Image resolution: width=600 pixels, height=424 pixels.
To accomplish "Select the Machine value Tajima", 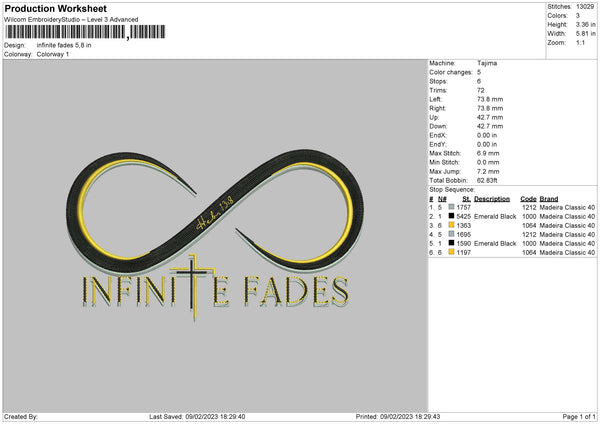I will click(487, 63).
